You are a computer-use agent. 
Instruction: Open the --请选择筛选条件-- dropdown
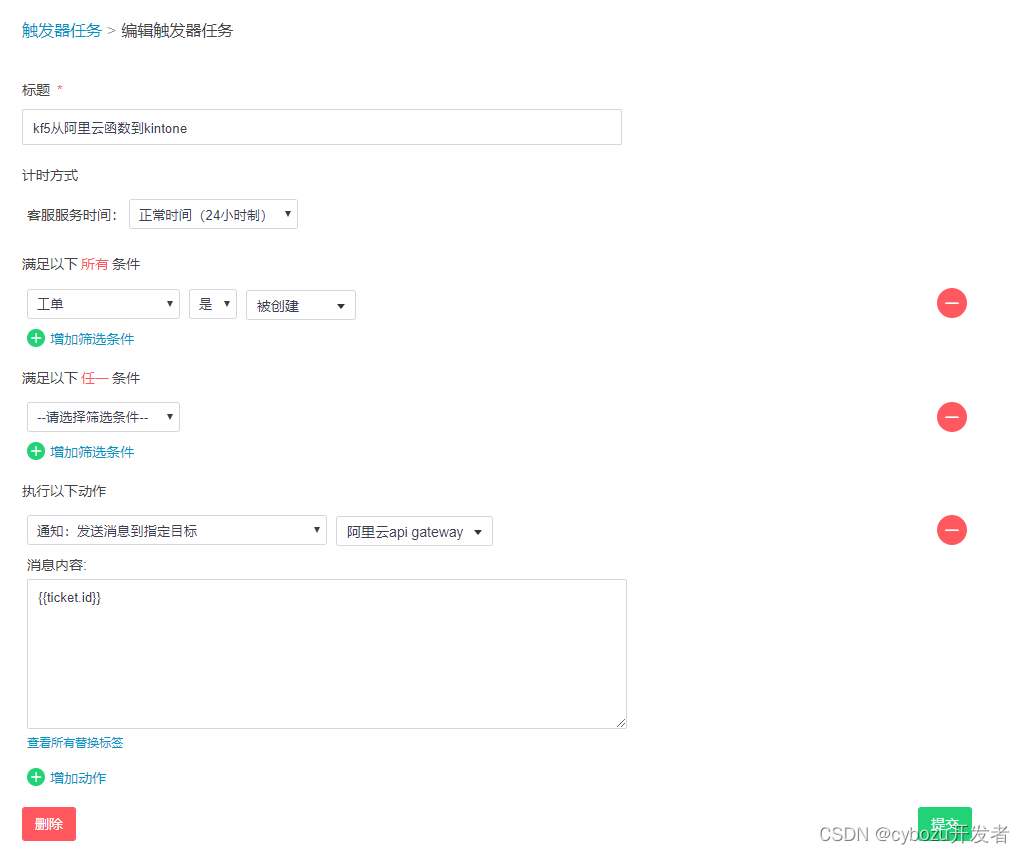(103, 417)
